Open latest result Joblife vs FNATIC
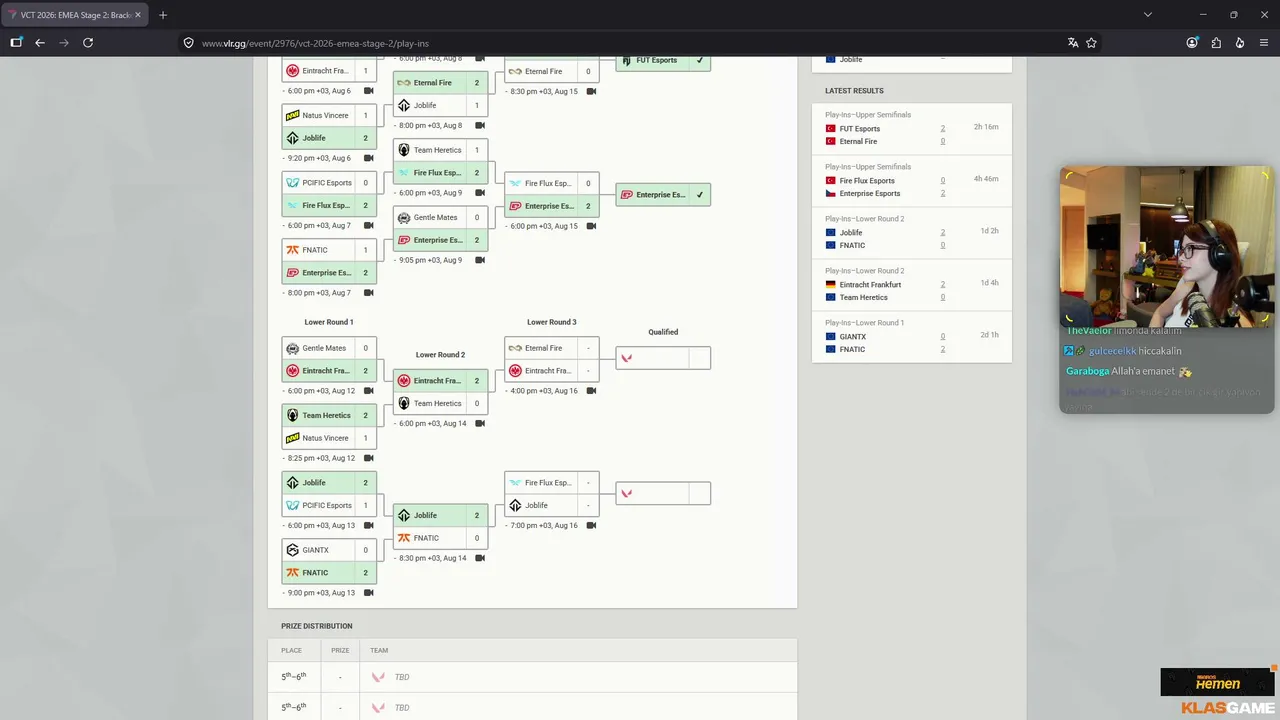This screenshot has height=720, width=1280. point(912,233)
